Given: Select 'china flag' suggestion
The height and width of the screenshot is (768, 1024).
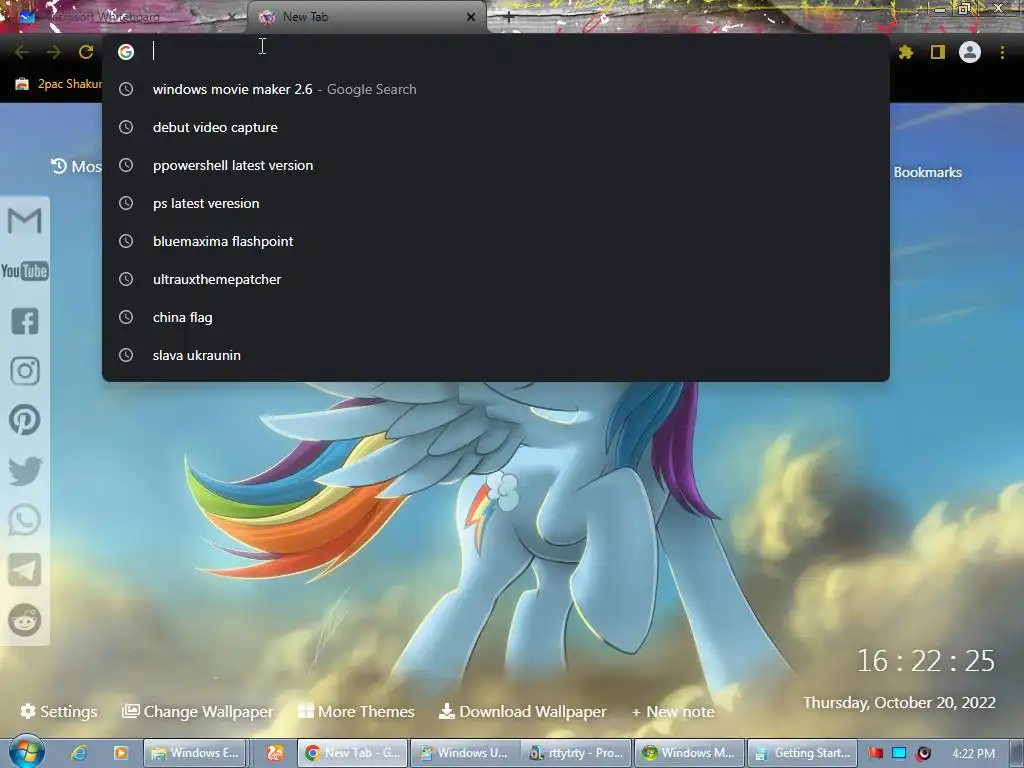Looking at the screenshot, I should (496, 317).
